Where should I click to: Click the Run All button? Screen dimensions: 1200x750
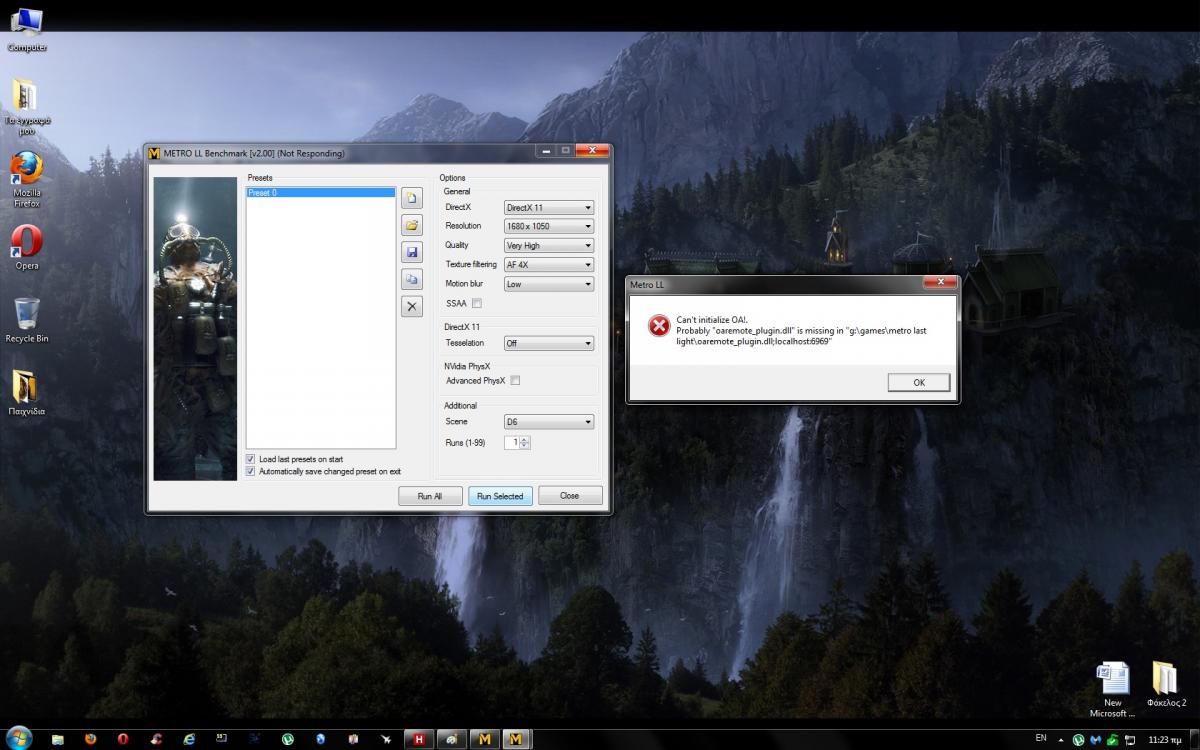point(430,496)
